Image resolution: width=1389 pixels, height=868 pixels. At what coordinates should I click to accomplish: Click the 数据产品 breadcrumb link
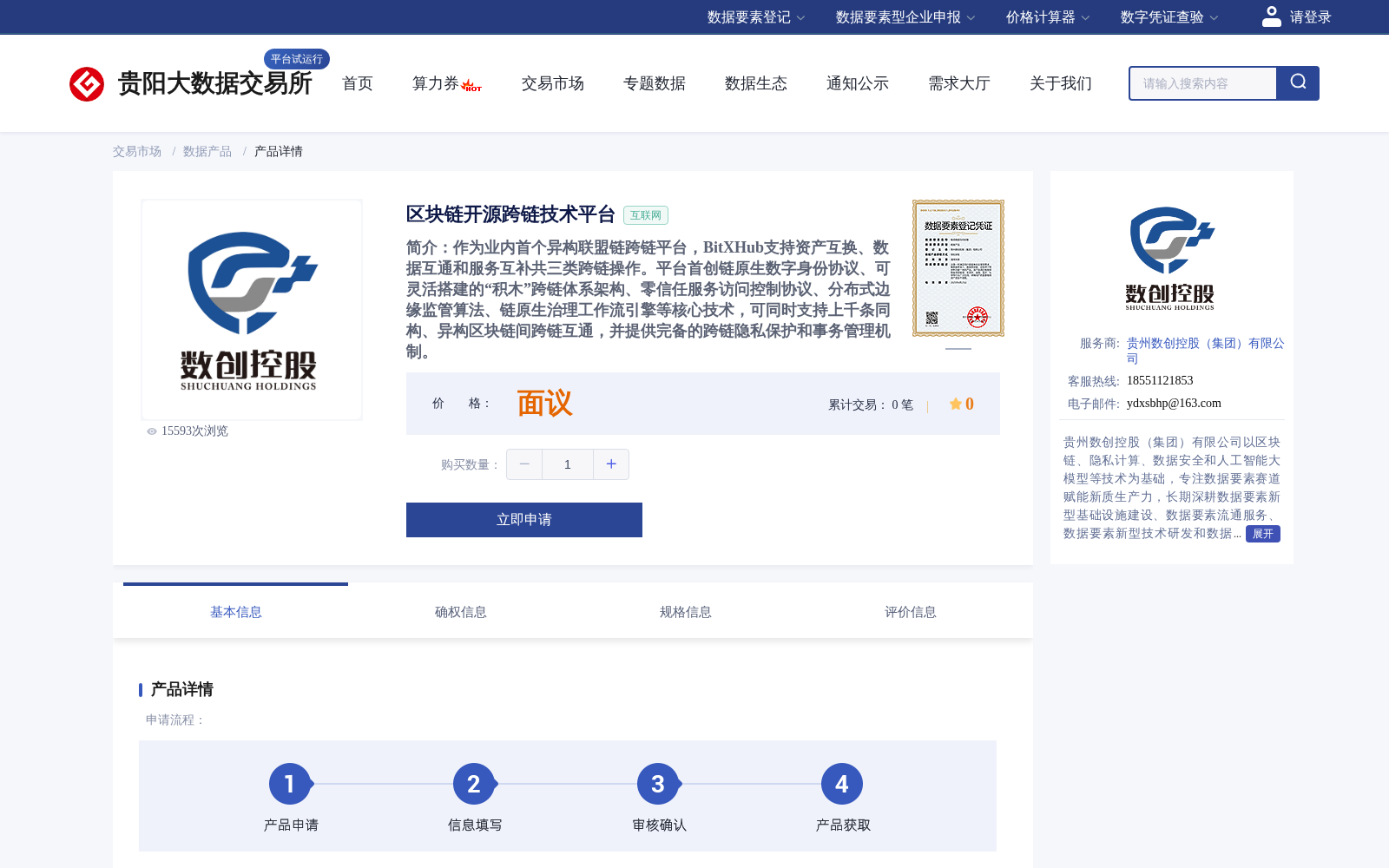(x=207, y=151)
